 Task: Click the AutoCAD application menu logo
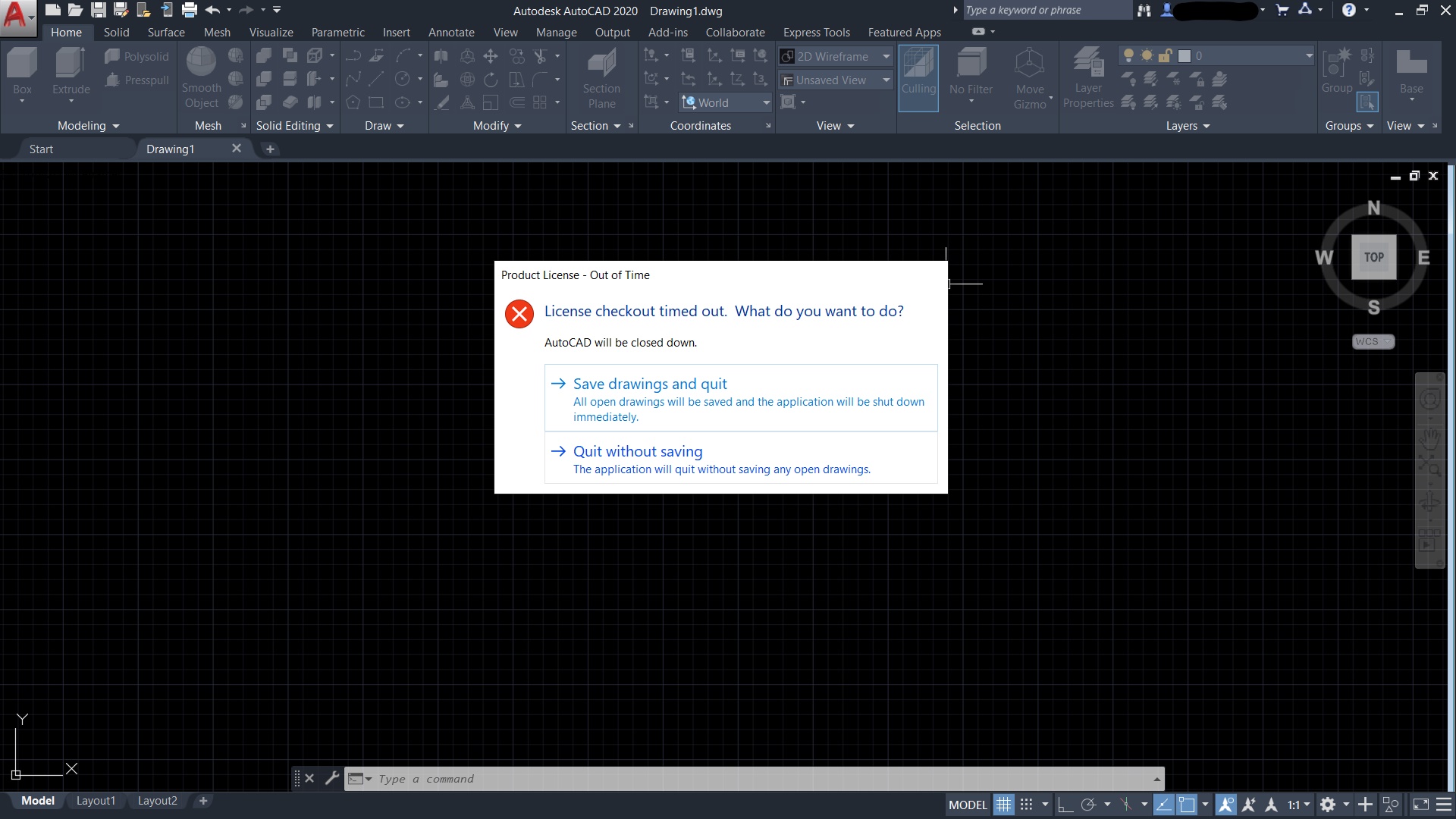point(15,15)
